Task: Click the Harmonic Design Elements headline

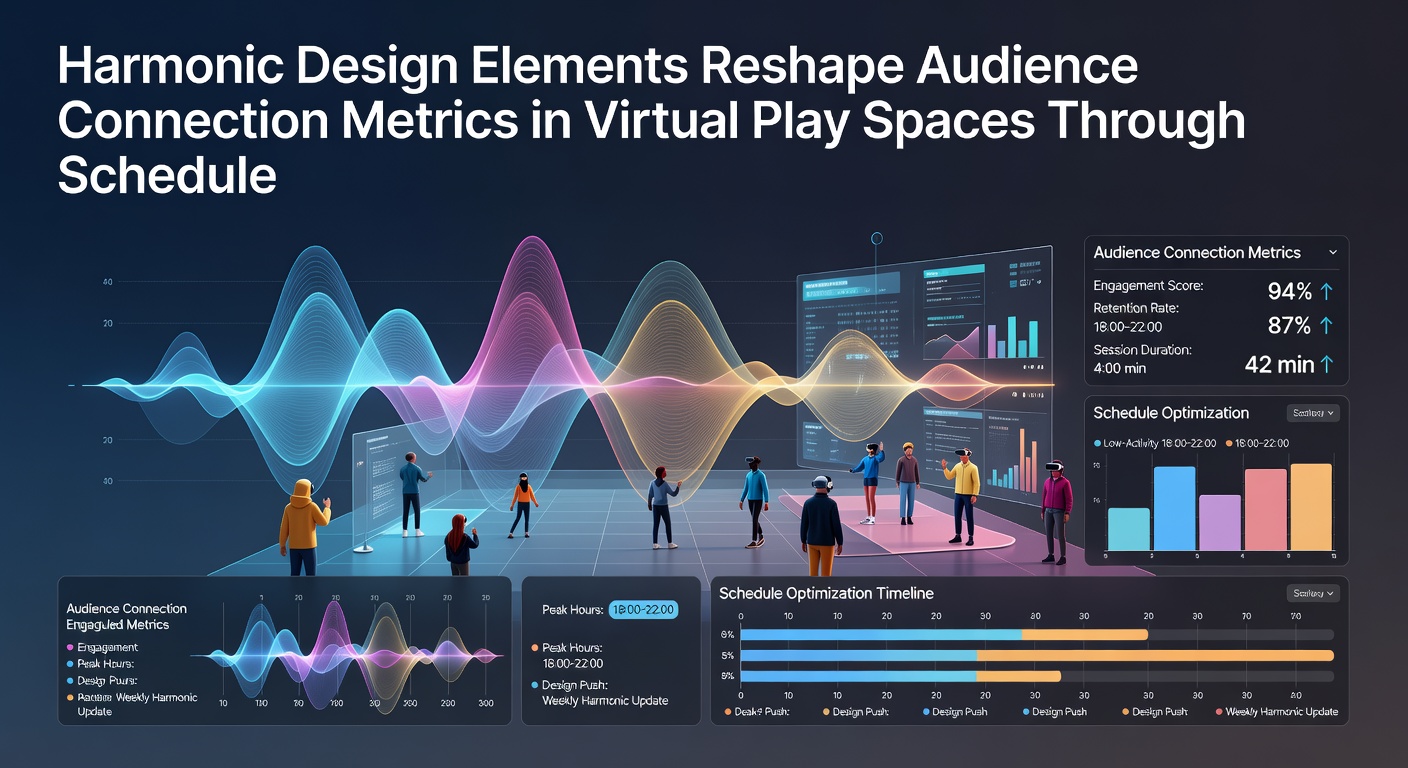Action: pos(651,120)
